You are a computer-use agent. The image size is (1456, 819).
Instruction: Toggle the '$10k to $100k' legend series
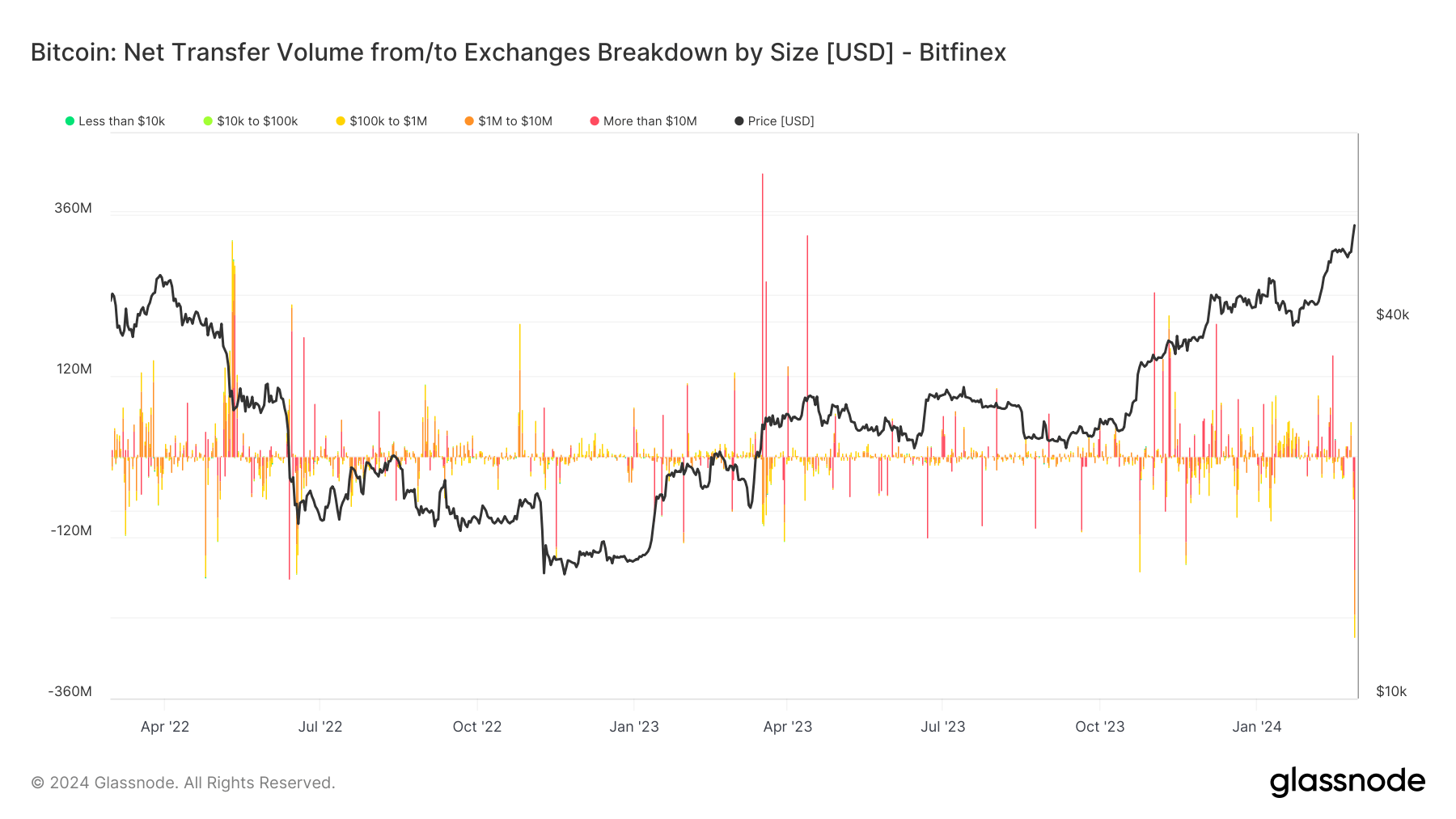[256, 121]
